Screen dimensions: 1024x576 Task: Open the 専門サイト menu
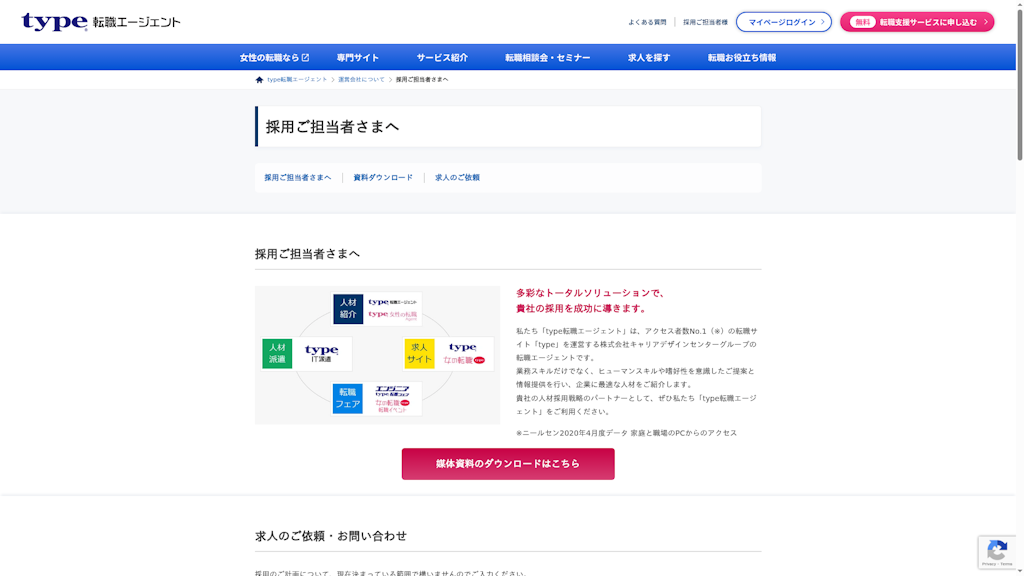click(358, 58)
